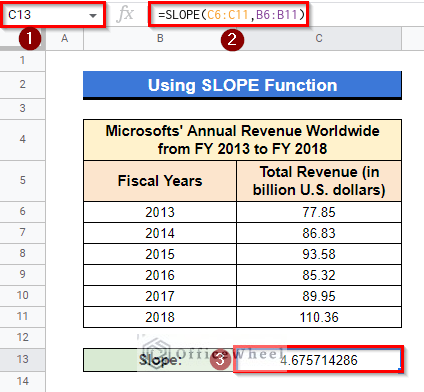Select row 14 header
Viewport: 424px width, 392px height.
pyautogui.click(x=22, y=382)
